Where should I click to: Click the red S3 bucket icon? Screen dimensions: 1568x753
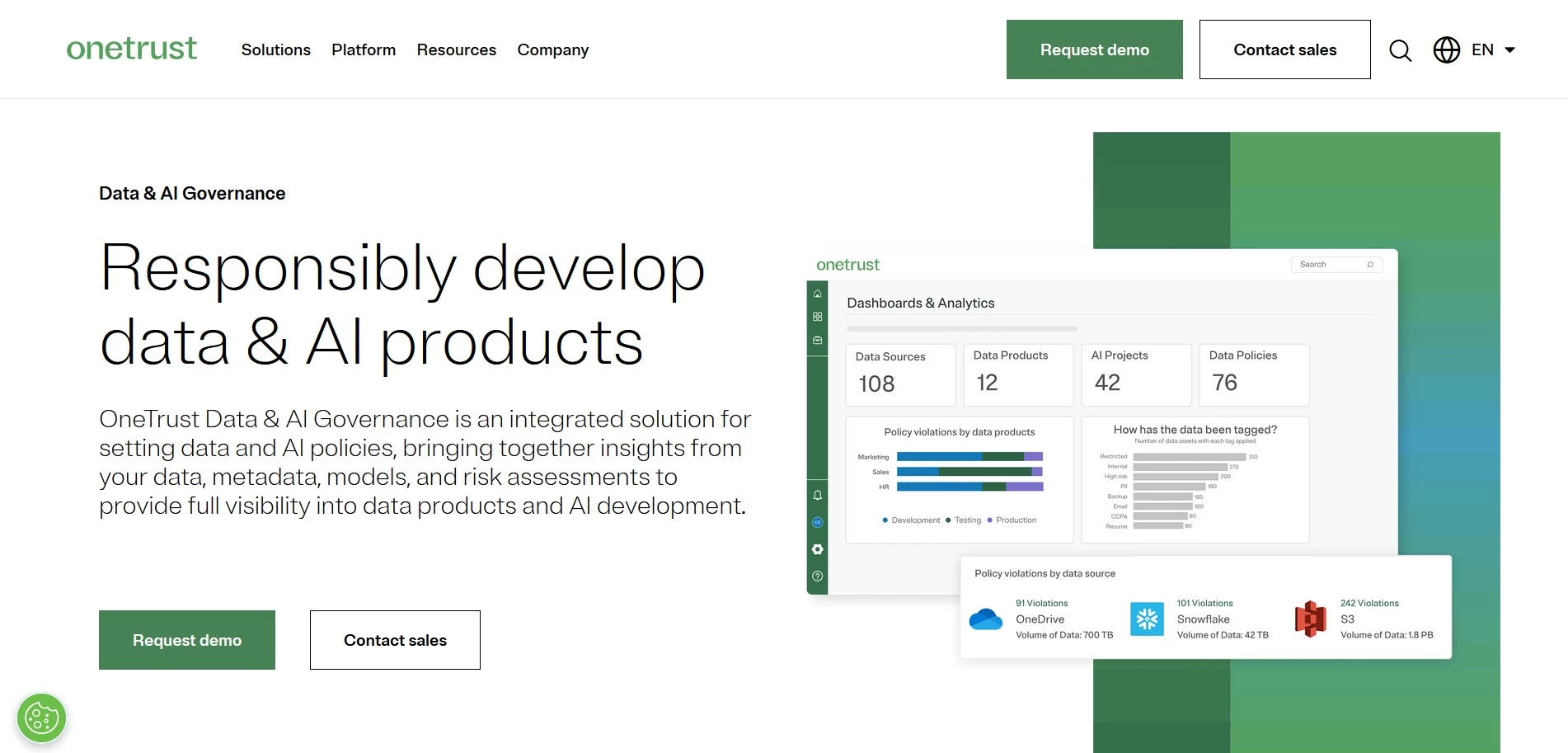[x=1310, y=619]
